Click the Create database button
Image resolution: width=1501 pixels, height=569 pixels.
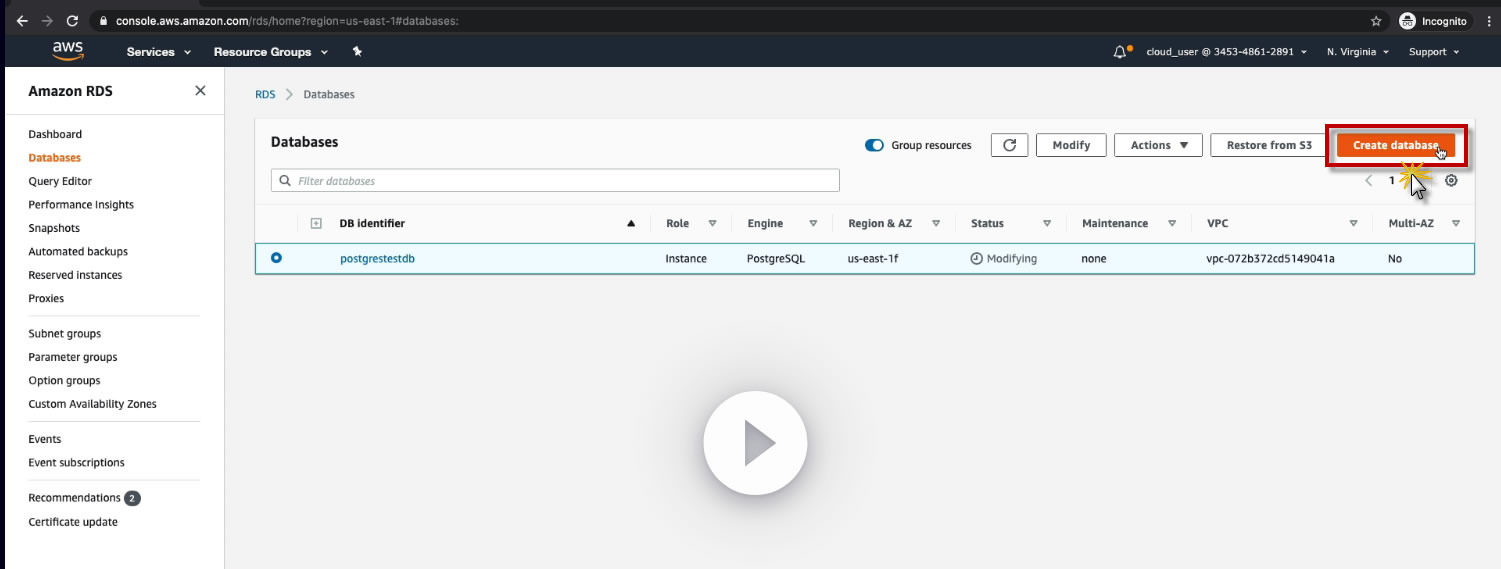coord(1396,145)
